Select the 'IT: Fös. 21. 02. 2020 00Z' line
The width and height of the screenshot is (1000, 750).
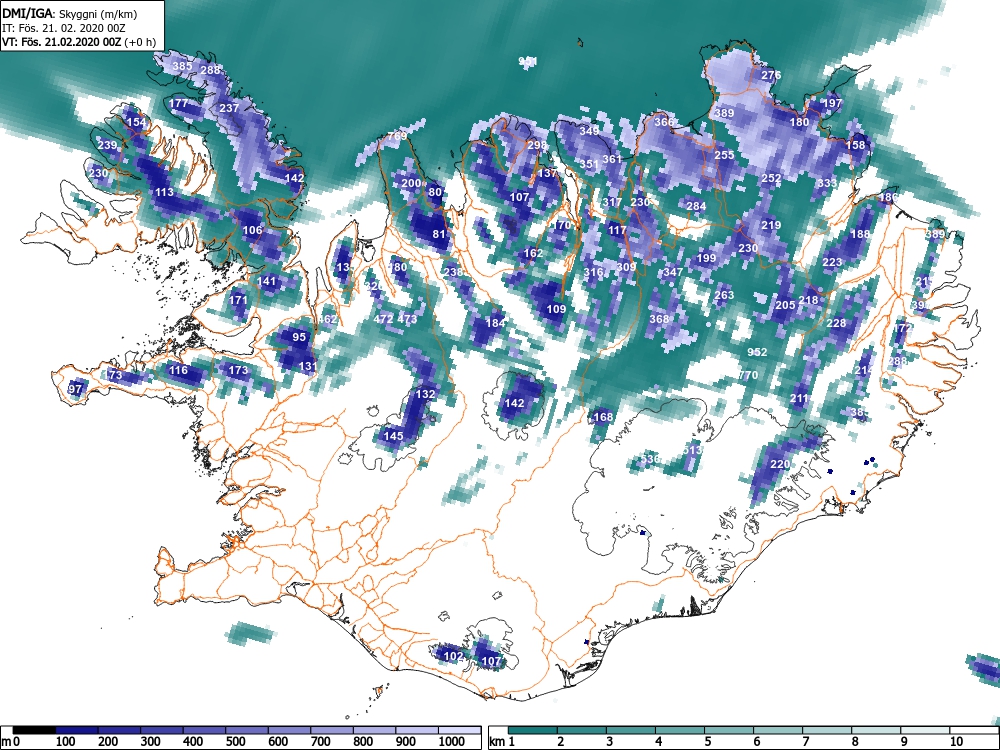pos(64,28)
